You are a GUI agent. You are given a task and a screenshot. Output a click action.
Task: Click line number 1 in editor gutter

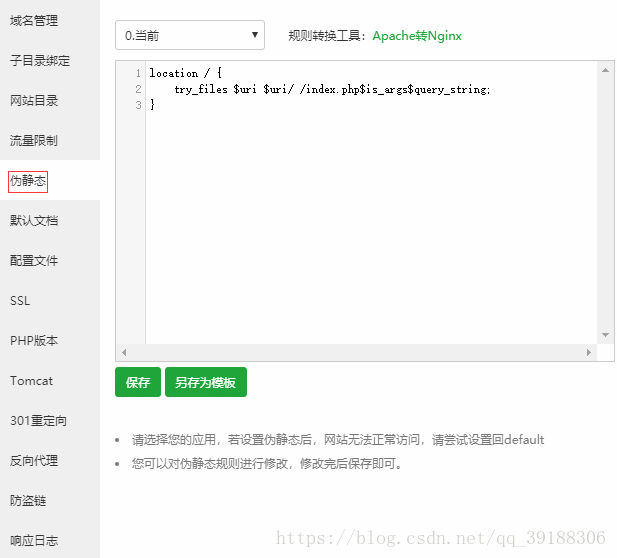pyautogui.click(x=138, y=73)
